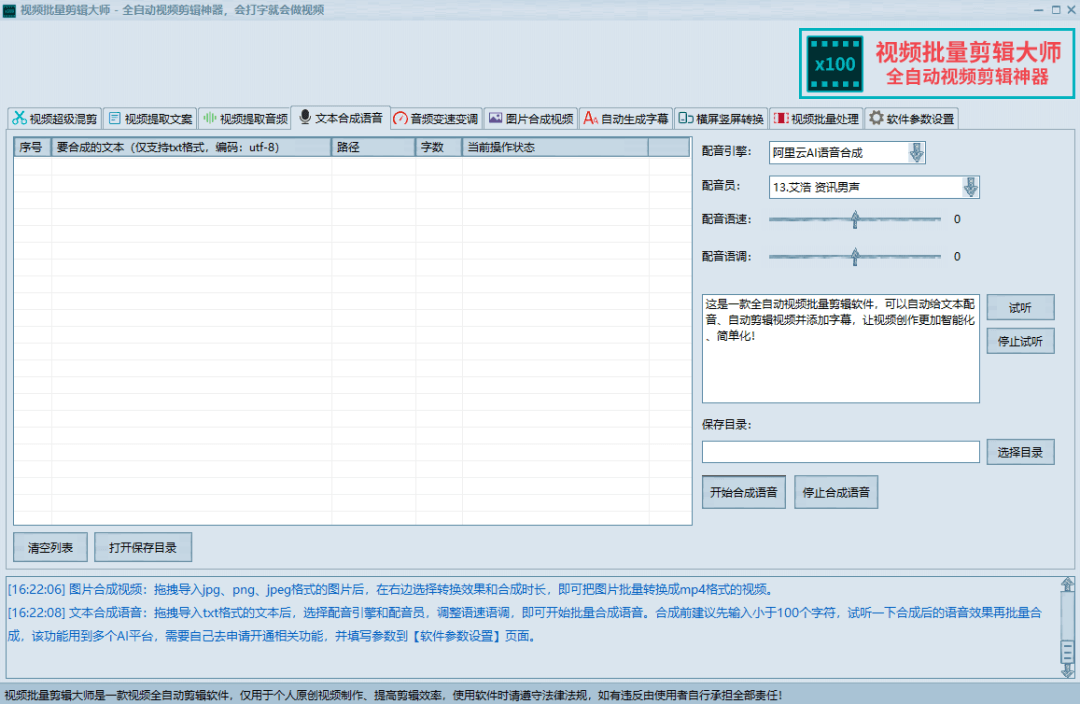The height and width of the screenshot is (704, 1080).
Task: Click the speaker icon on 音频变速变调 tab
Action: point(398,118)
